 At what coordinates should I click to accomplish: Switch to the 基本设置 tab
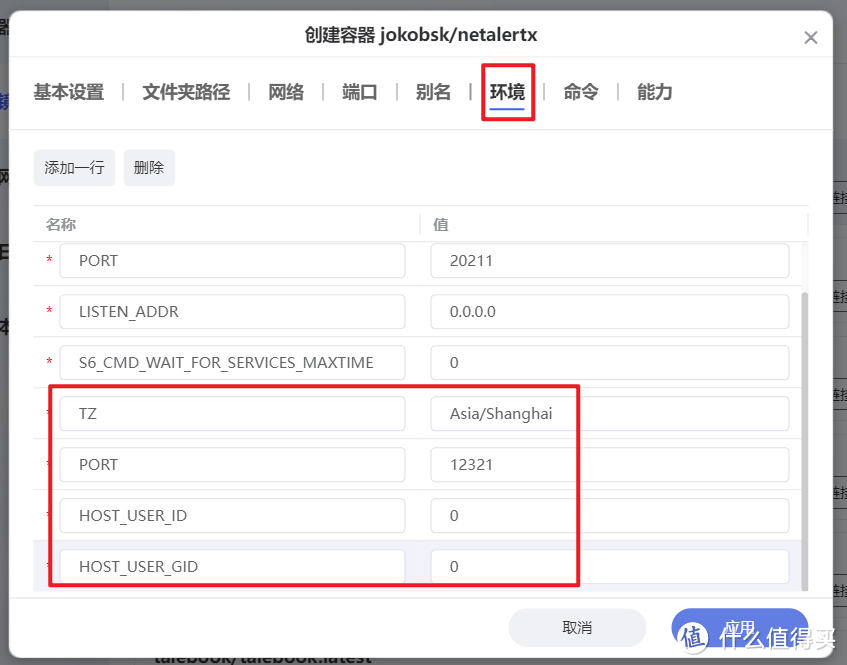click(x=67, y=91)
